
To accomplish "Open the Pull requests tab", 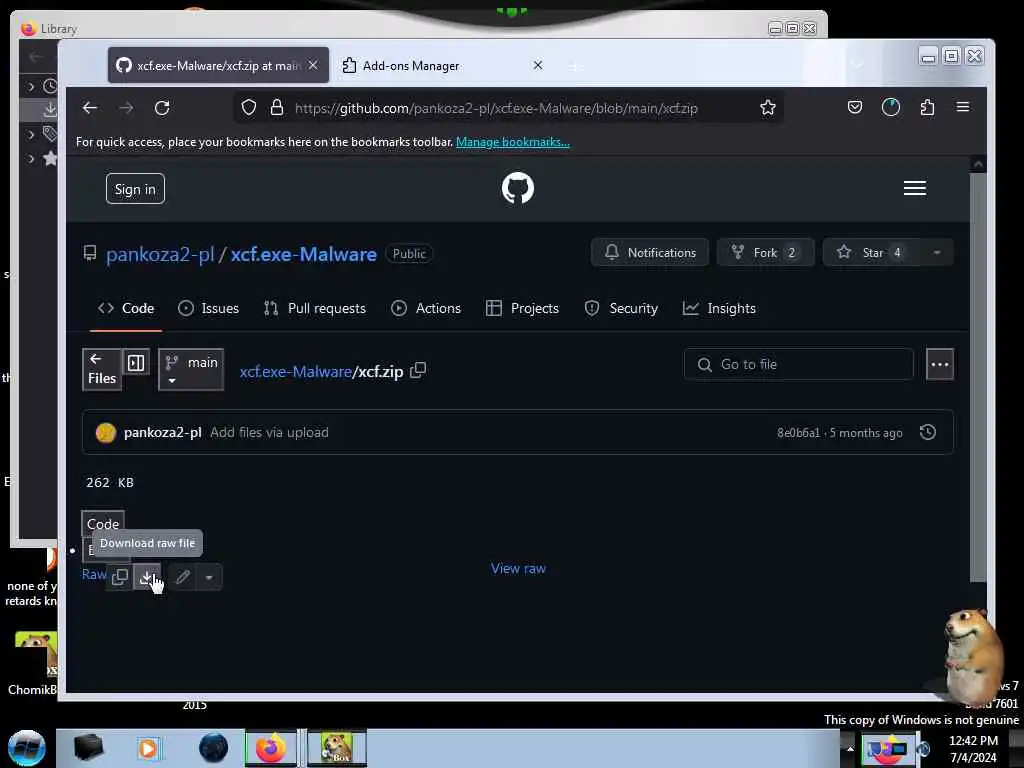I will pyautogui.click(x=315, y=308).
